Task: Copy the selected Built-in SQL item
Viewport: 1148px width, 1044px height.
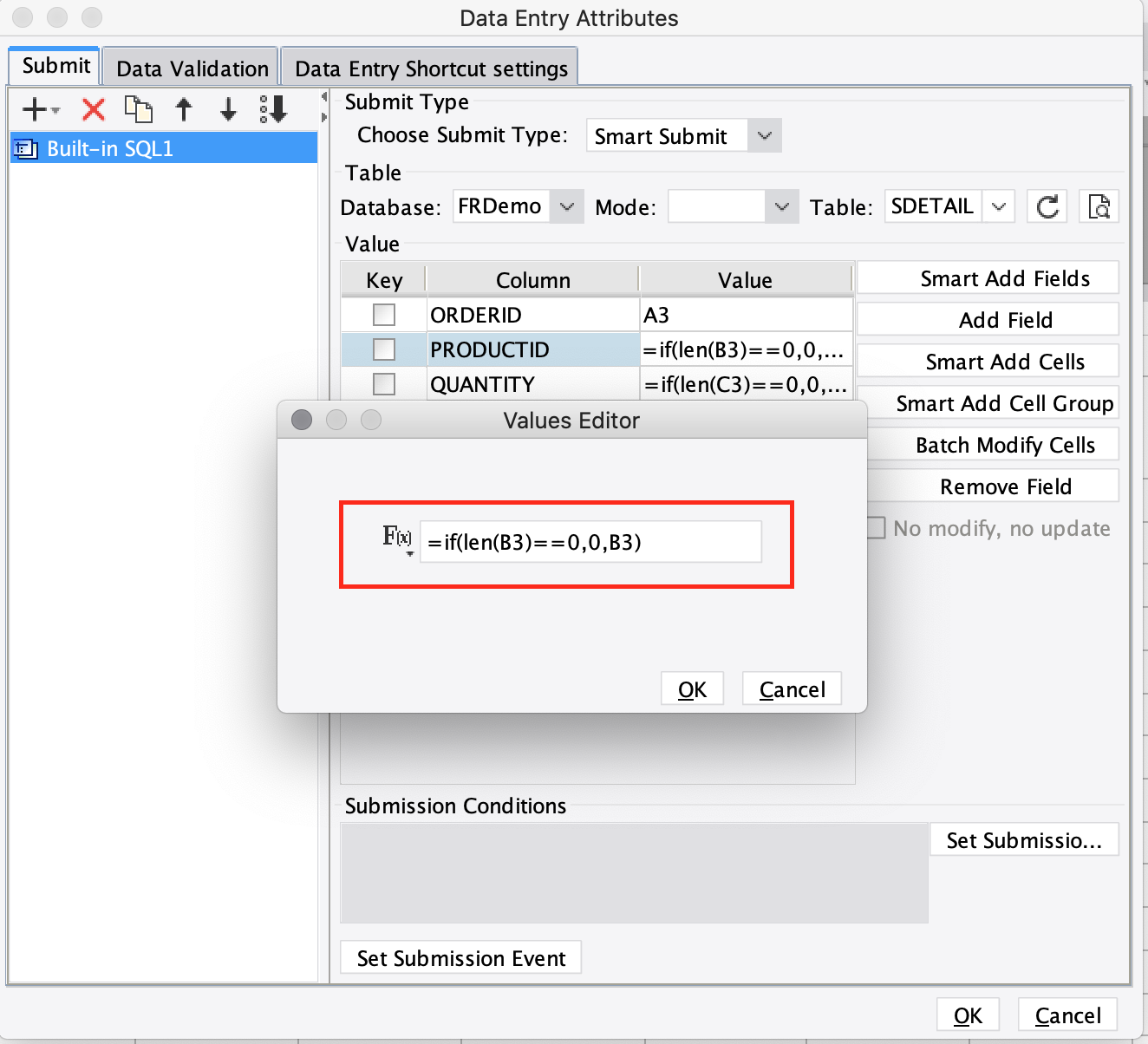Action: [x=139, y=109]
